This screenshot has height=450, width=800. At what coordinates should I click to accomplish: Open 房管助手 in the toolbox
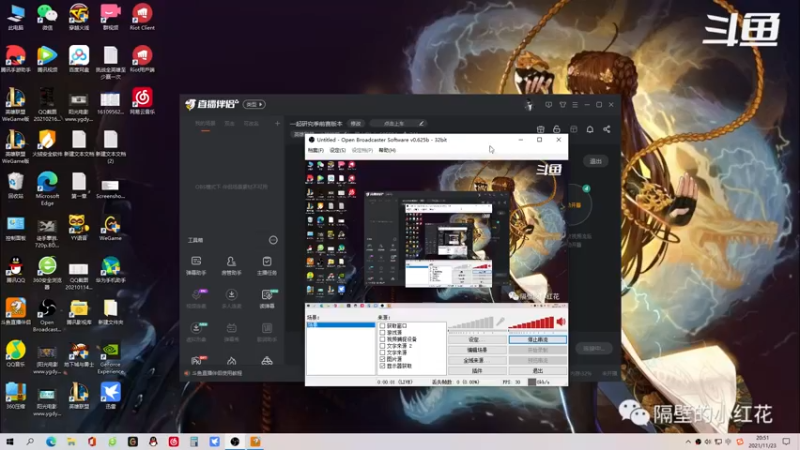click(x=231, y=266)
